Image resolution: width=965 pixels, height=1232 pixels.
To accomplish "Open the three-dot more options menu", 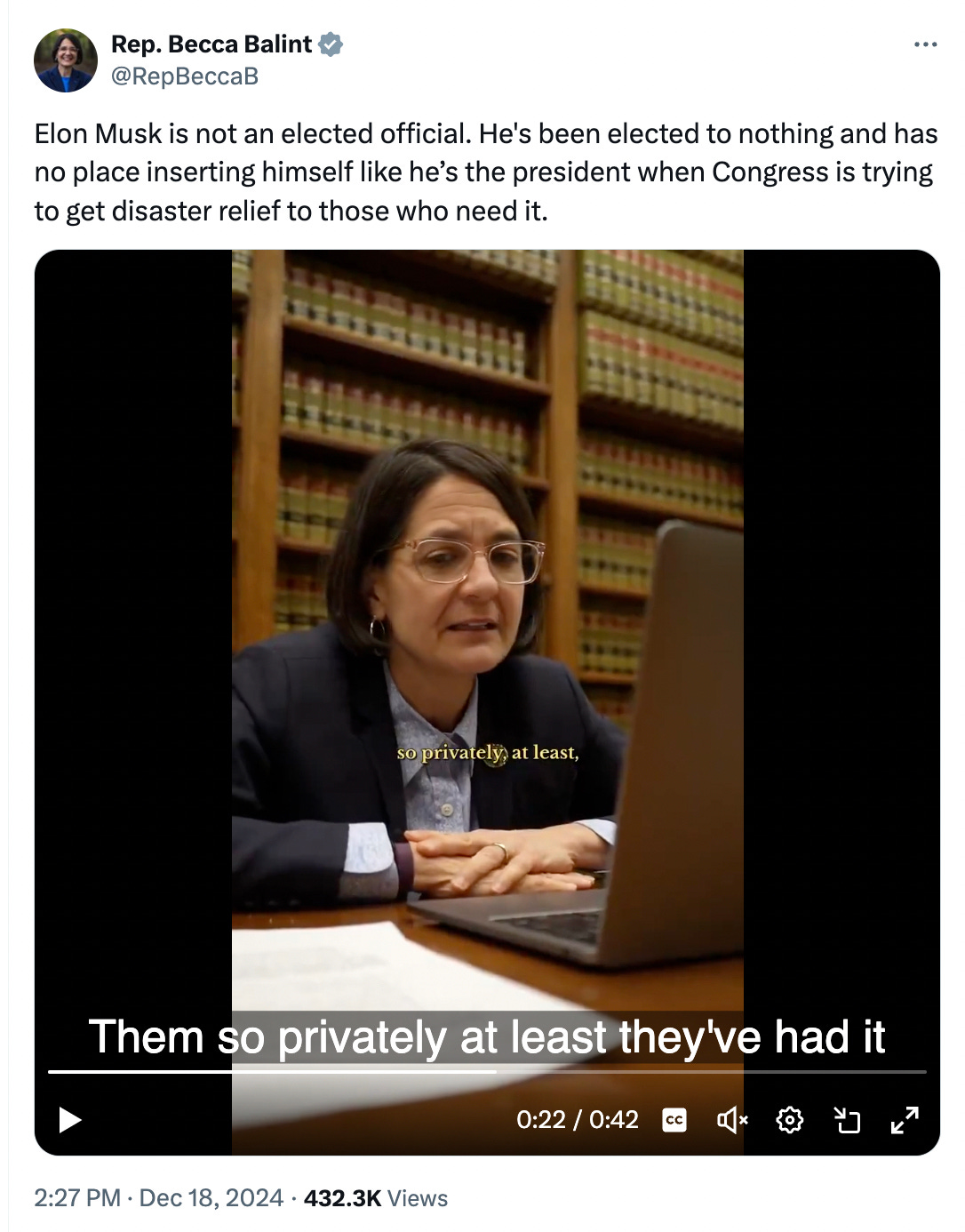I will click(x=925, y=44).
